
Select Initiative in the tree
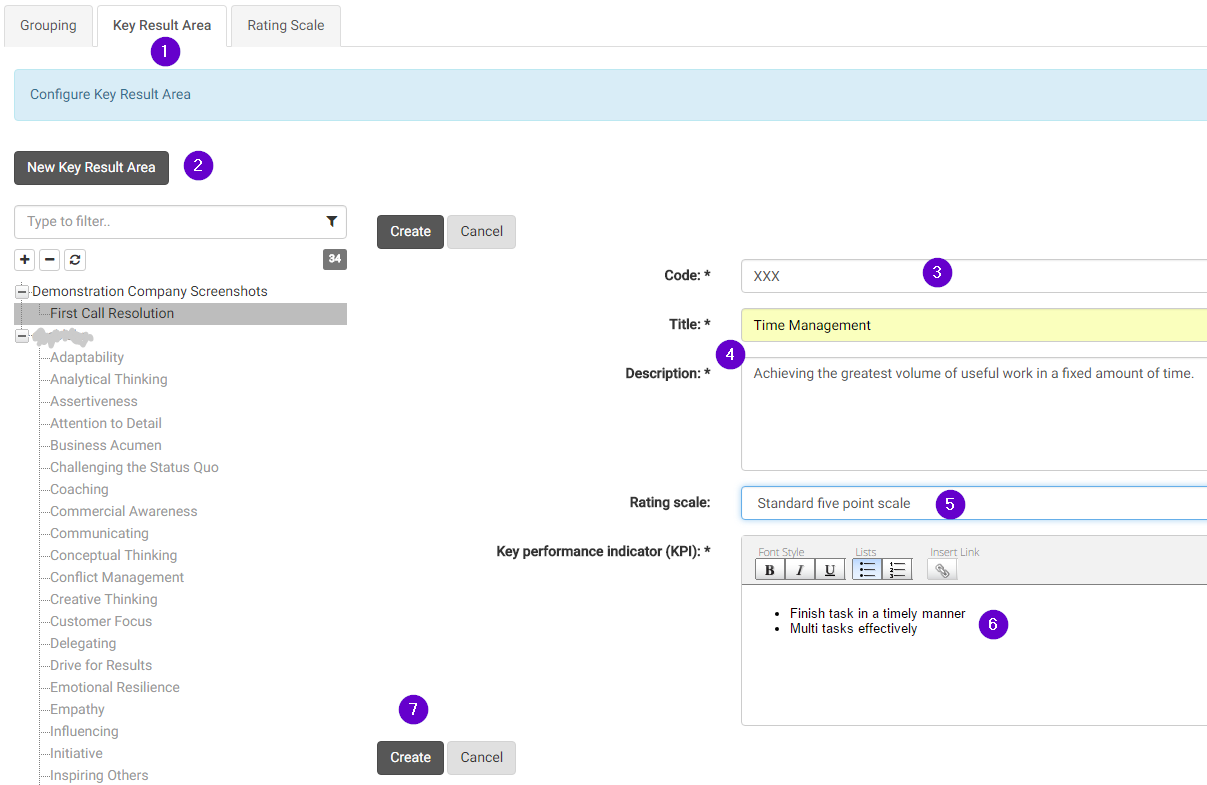(76, 754)
